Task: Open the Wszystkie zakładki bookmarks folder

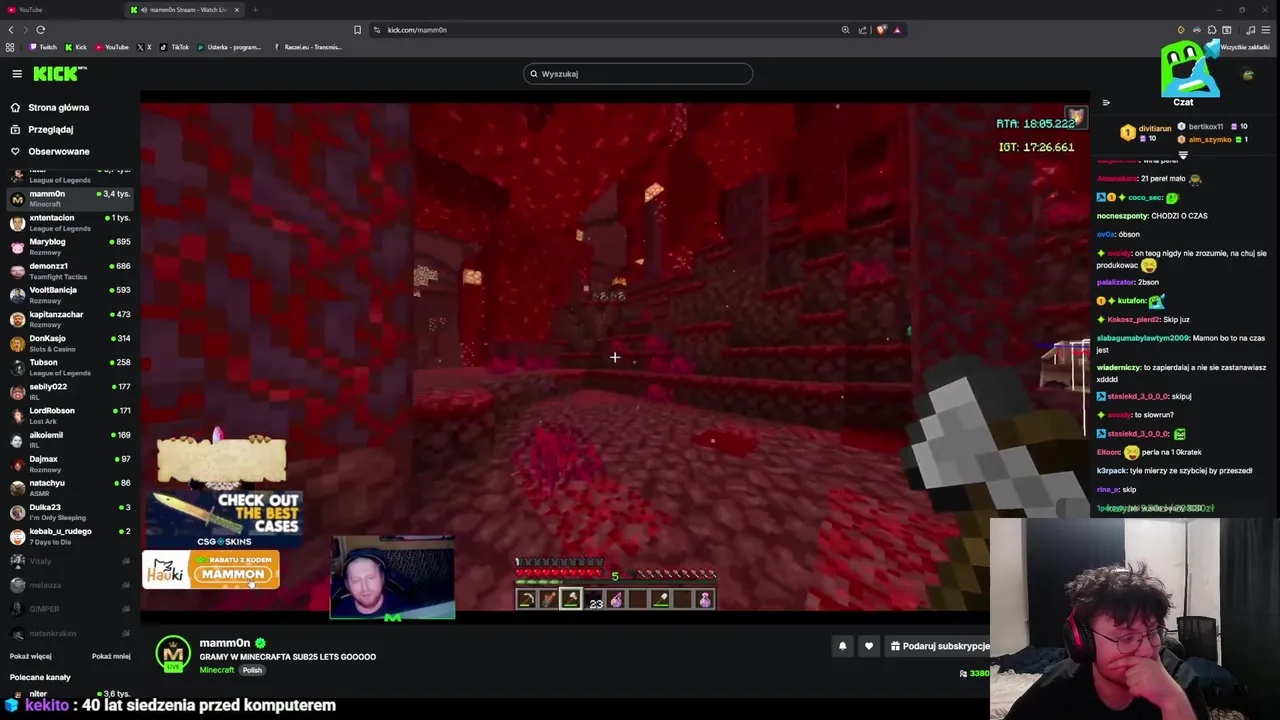Action: 1244,47
